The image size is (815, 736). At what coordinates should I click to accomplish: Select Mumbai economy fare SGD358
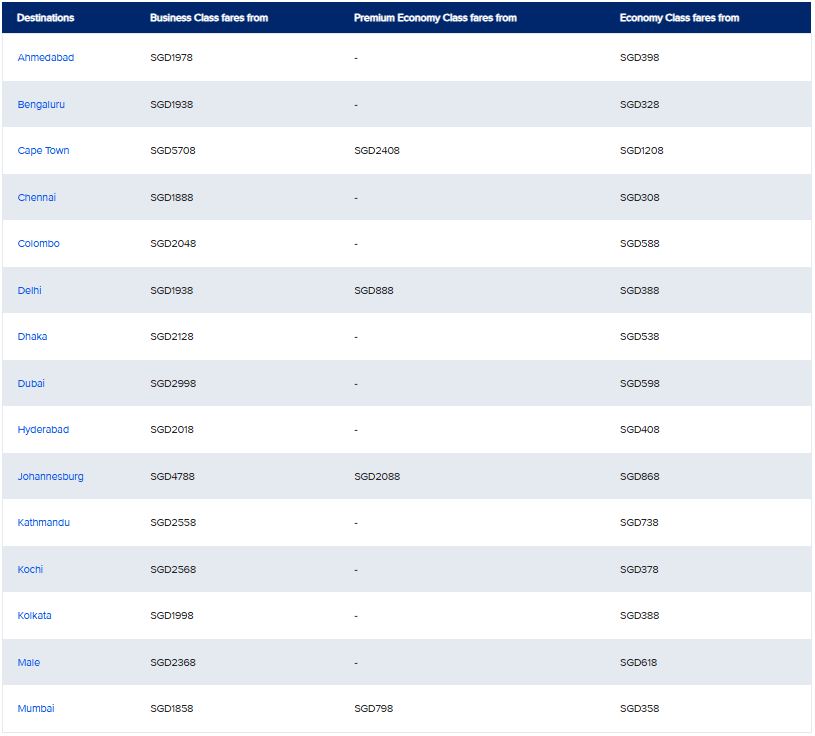639,709
